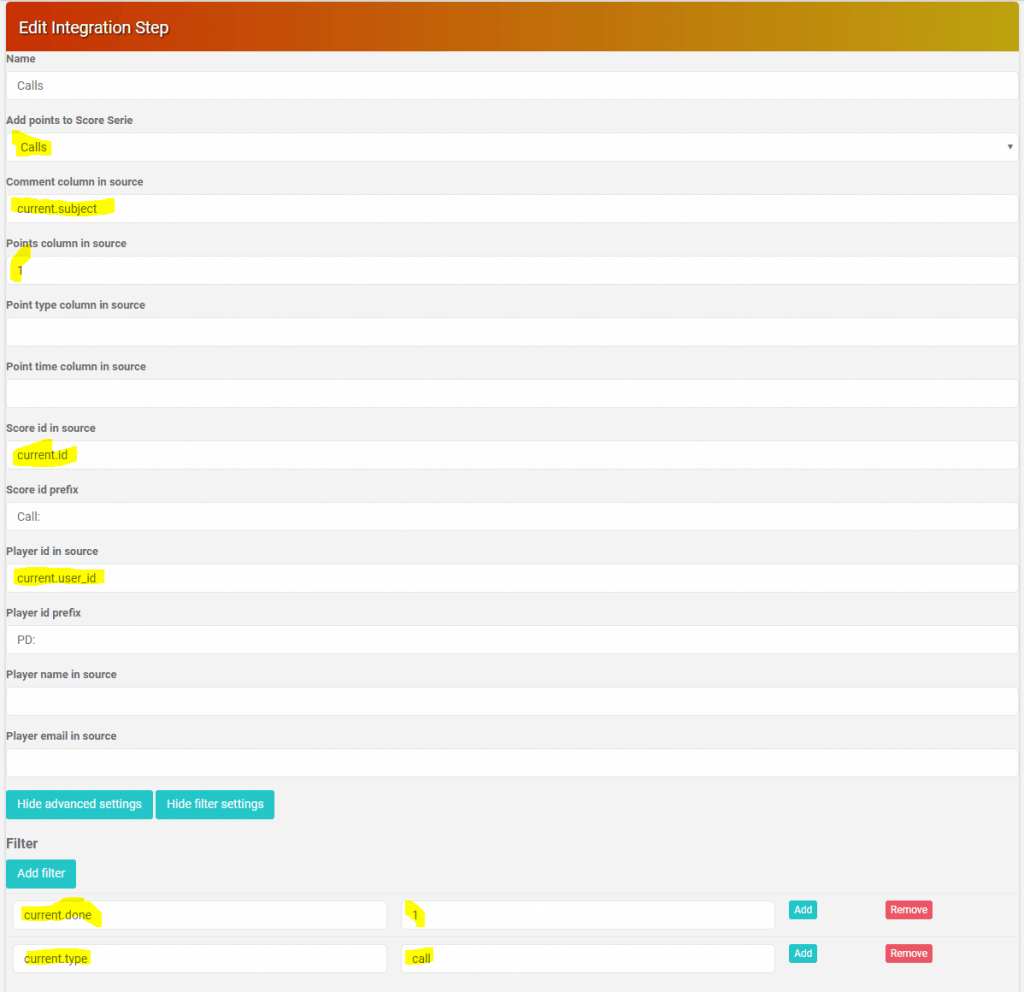Focus the Comment column in source field
The width and height of the screenshot is (1024, 992).
coord(512,208)
